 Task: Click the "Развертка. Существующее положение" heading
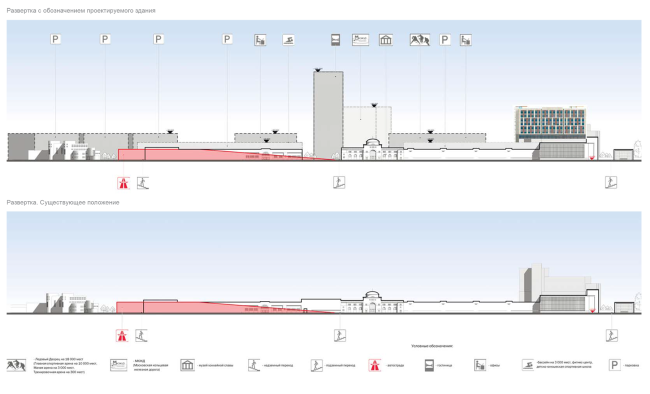point(63,202)
